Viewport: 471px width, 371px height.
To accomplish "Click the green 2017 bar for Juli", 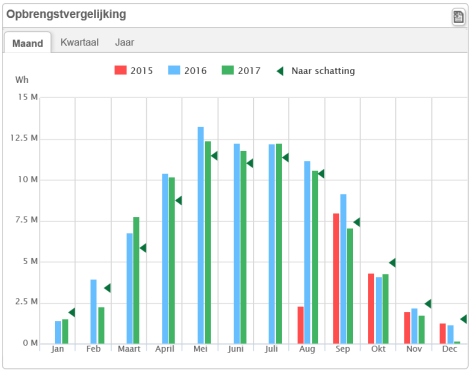I will coord(279,244).
